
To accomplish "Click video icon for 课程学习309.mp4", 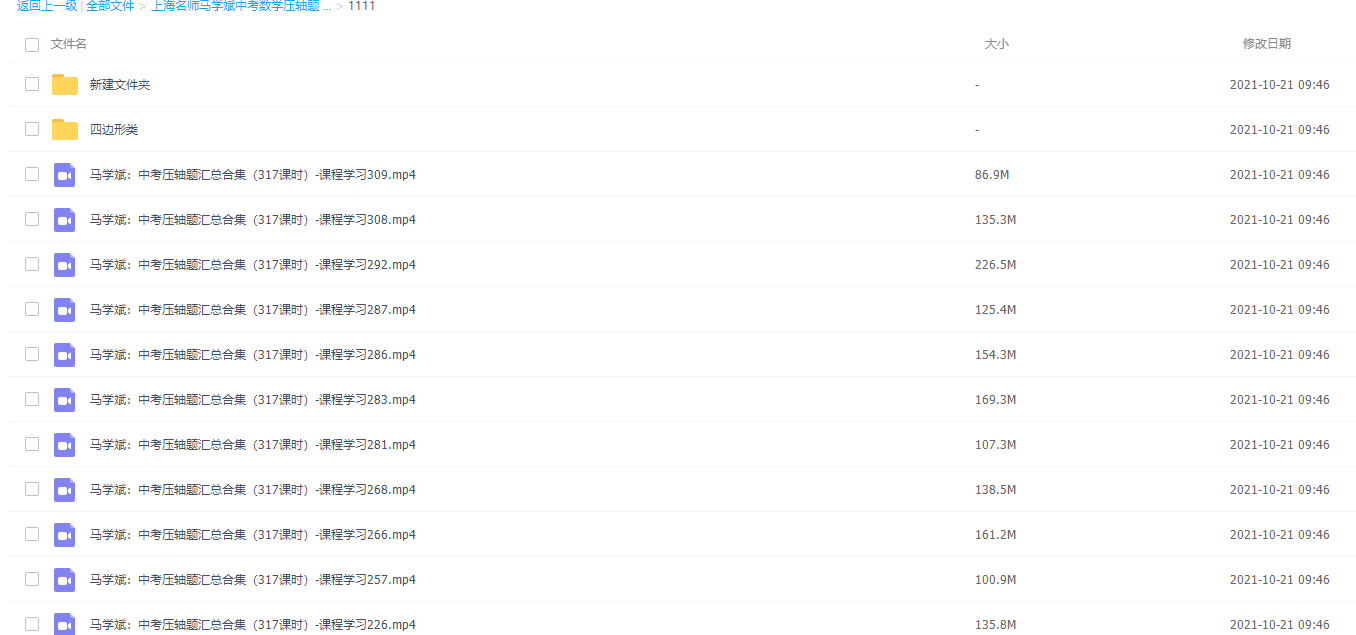I will pyautogui.click(x=65, y=175).
